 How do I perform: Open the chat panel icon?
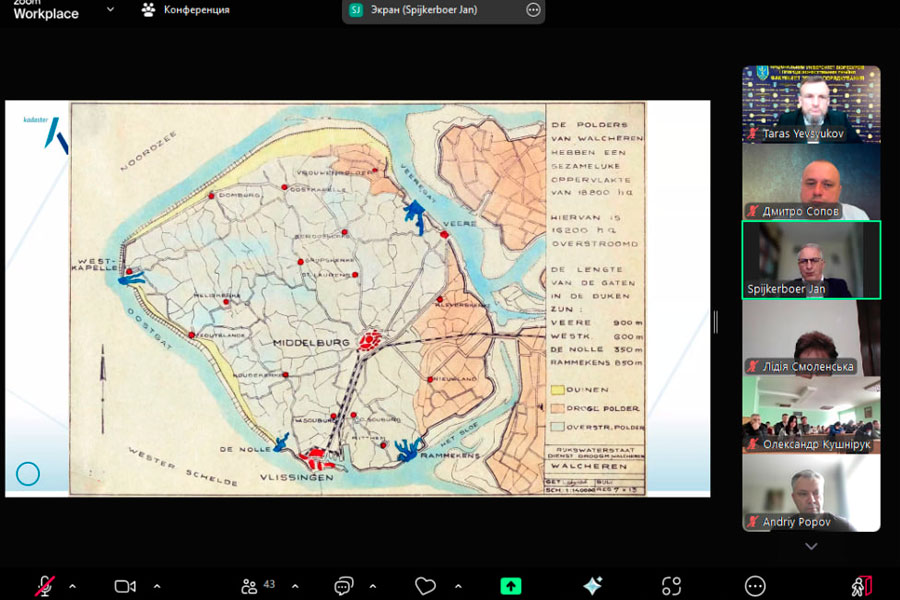tap(344, 586)
